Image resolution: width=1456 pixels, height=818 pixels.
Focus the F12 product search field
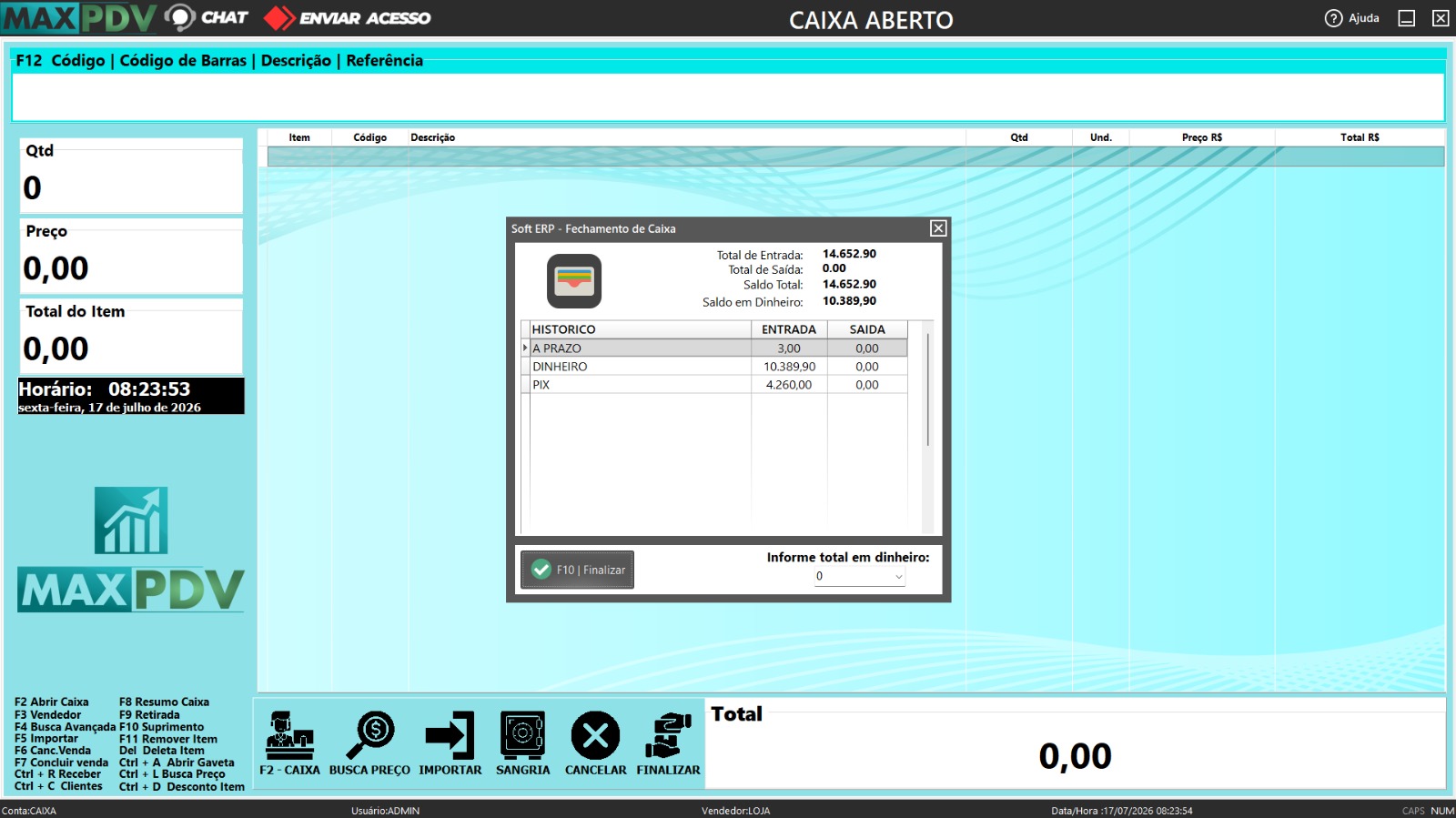coord(727,96)
